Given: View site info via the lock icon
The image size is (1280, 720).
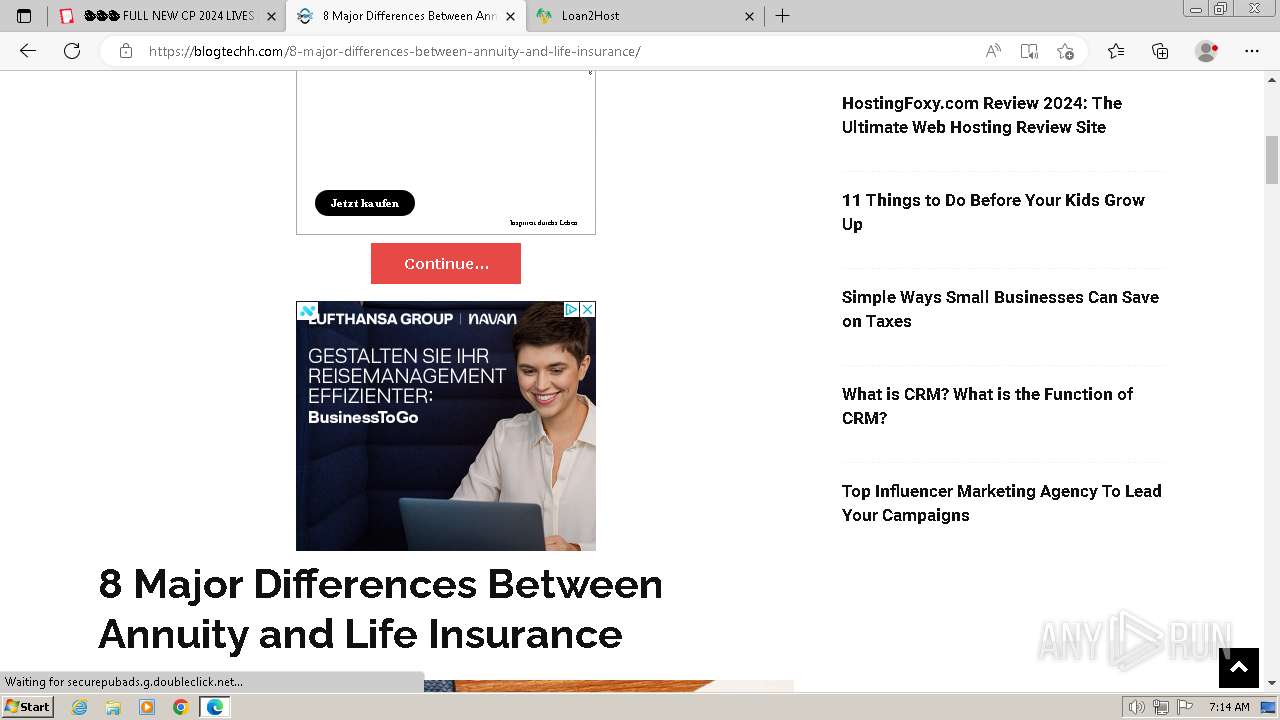Looking at the screenshot, I should (x=126, y=51).
